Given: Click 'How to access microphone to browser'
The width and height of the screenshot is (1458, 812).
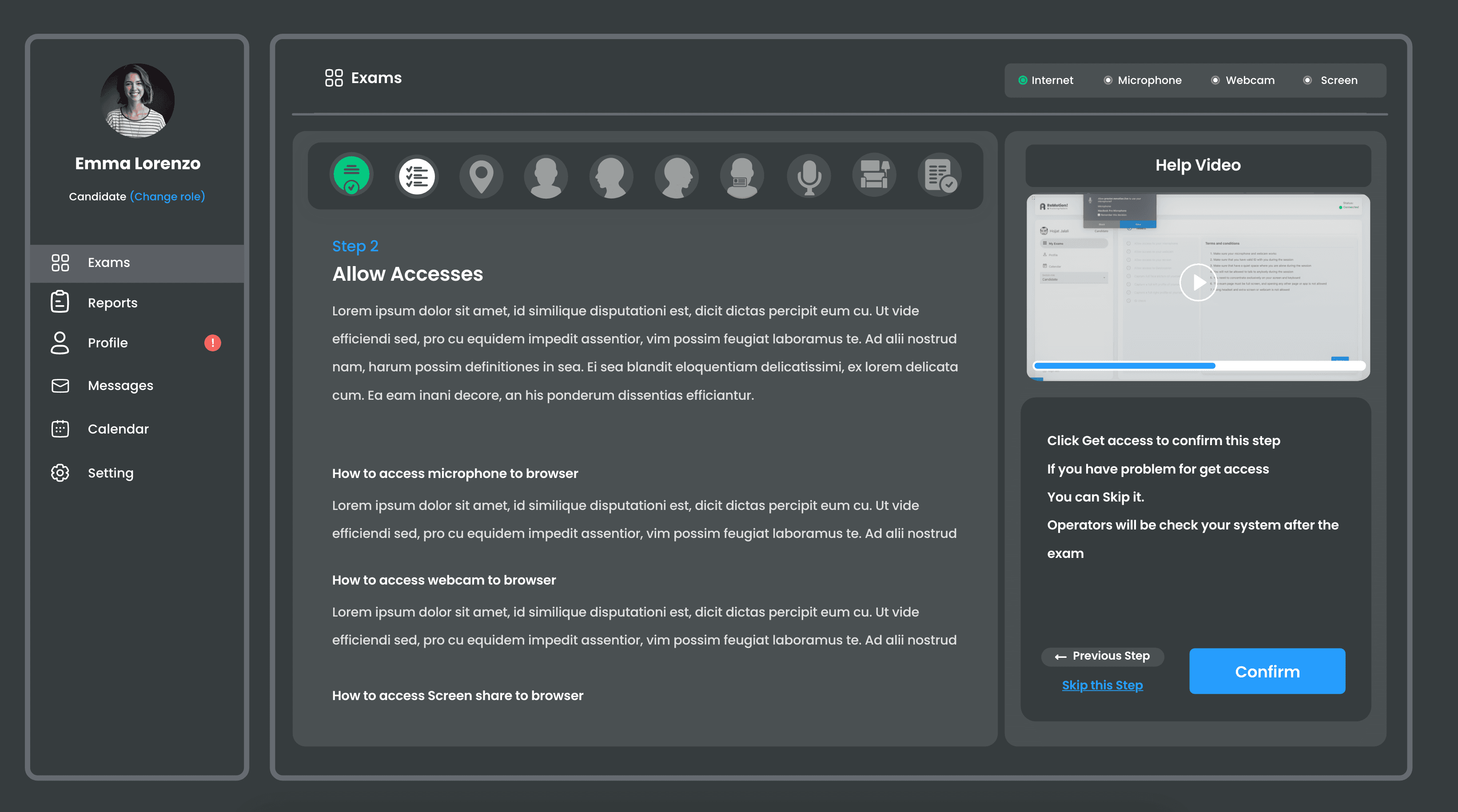Looking at the screenshot, I should (455, 474).
